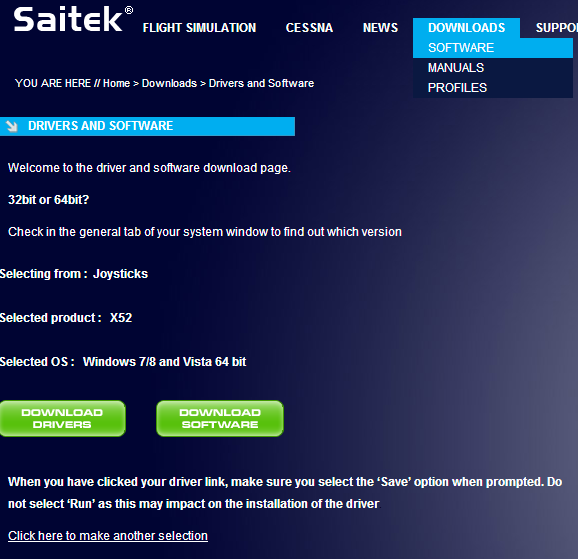Image resolution: width=578 pixels, height=559 pixels.
Task: Open the Support menu
Action: (557, 28)
